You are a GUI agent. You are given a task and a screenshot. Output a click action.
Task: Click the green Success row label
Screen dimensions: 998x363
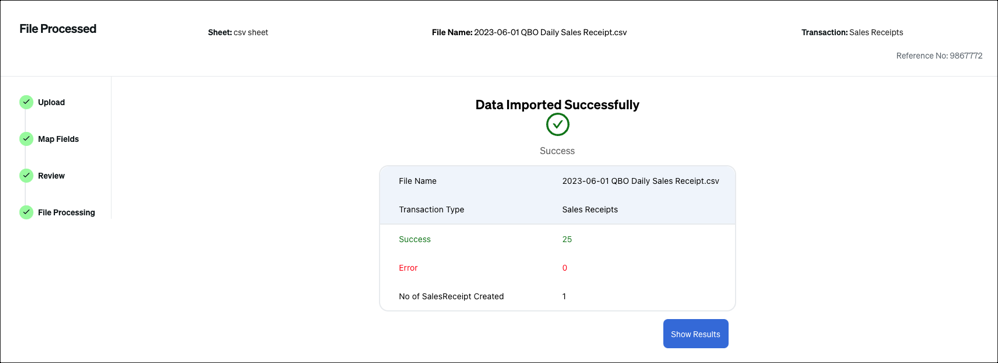pos(415,239)
